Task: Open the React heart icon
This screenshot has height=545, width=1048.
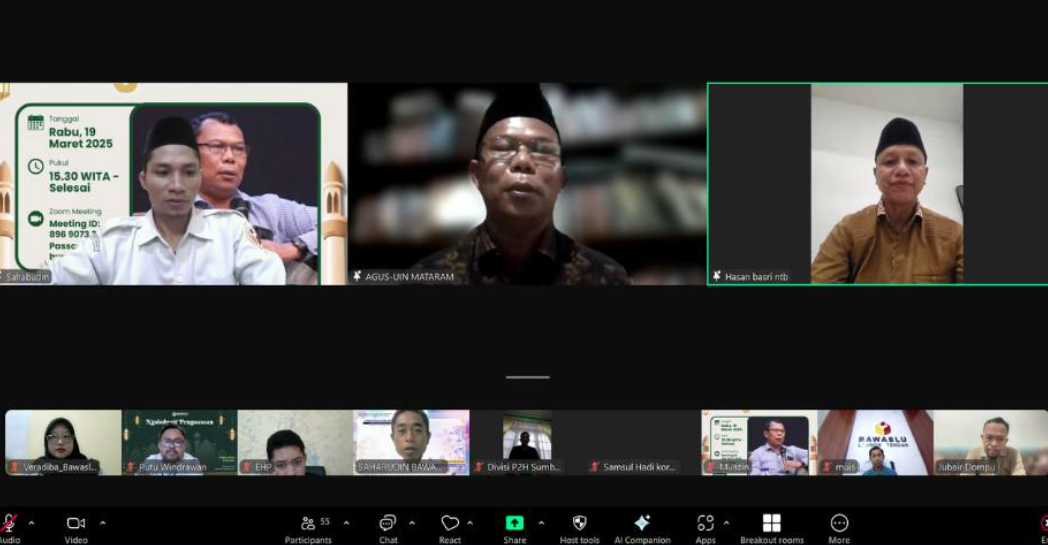Action: click(x=450, y=523)
